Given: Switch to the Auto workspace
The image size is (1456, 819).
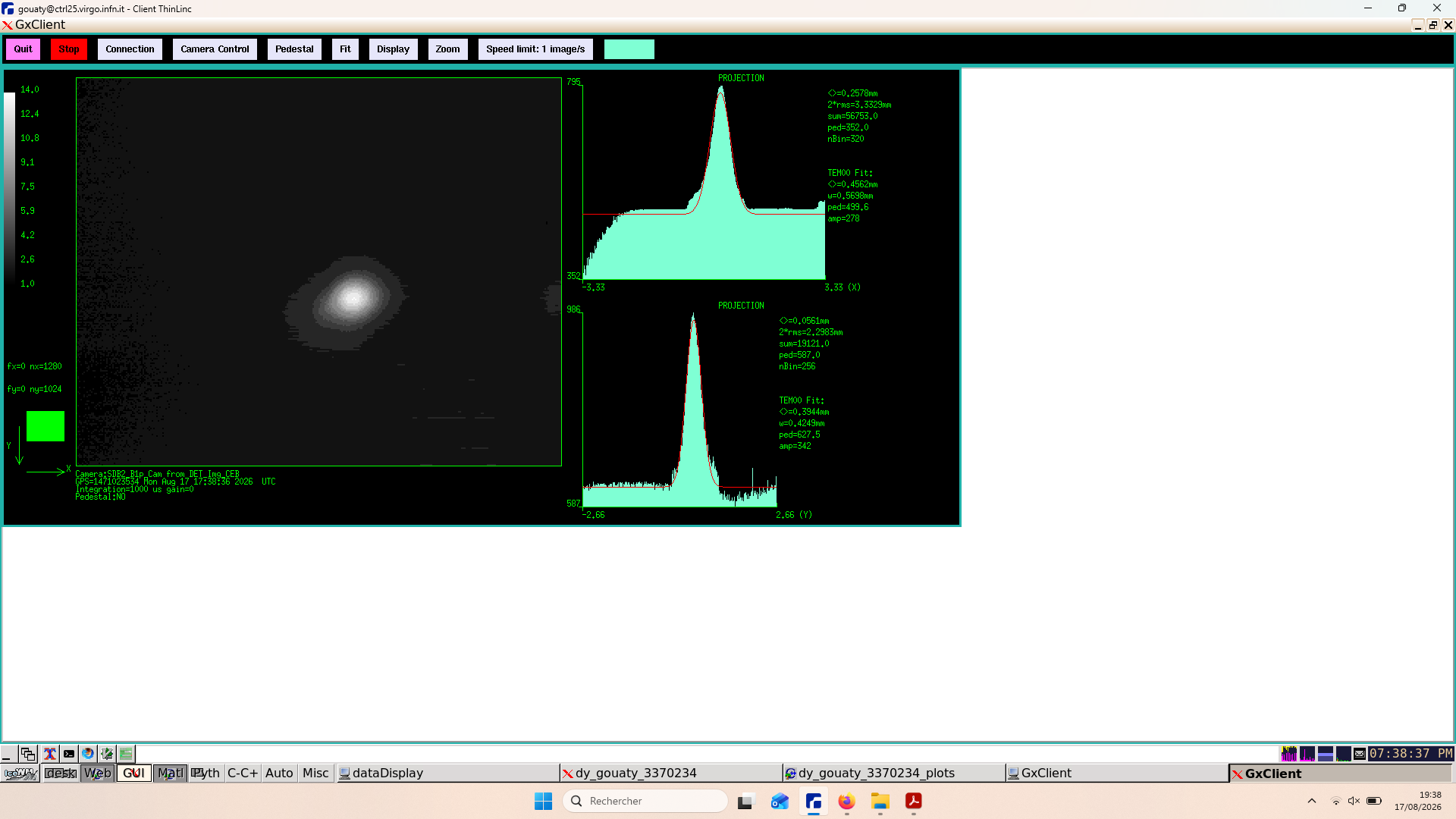Looking at the screenshot, I should tap(279, 773).
